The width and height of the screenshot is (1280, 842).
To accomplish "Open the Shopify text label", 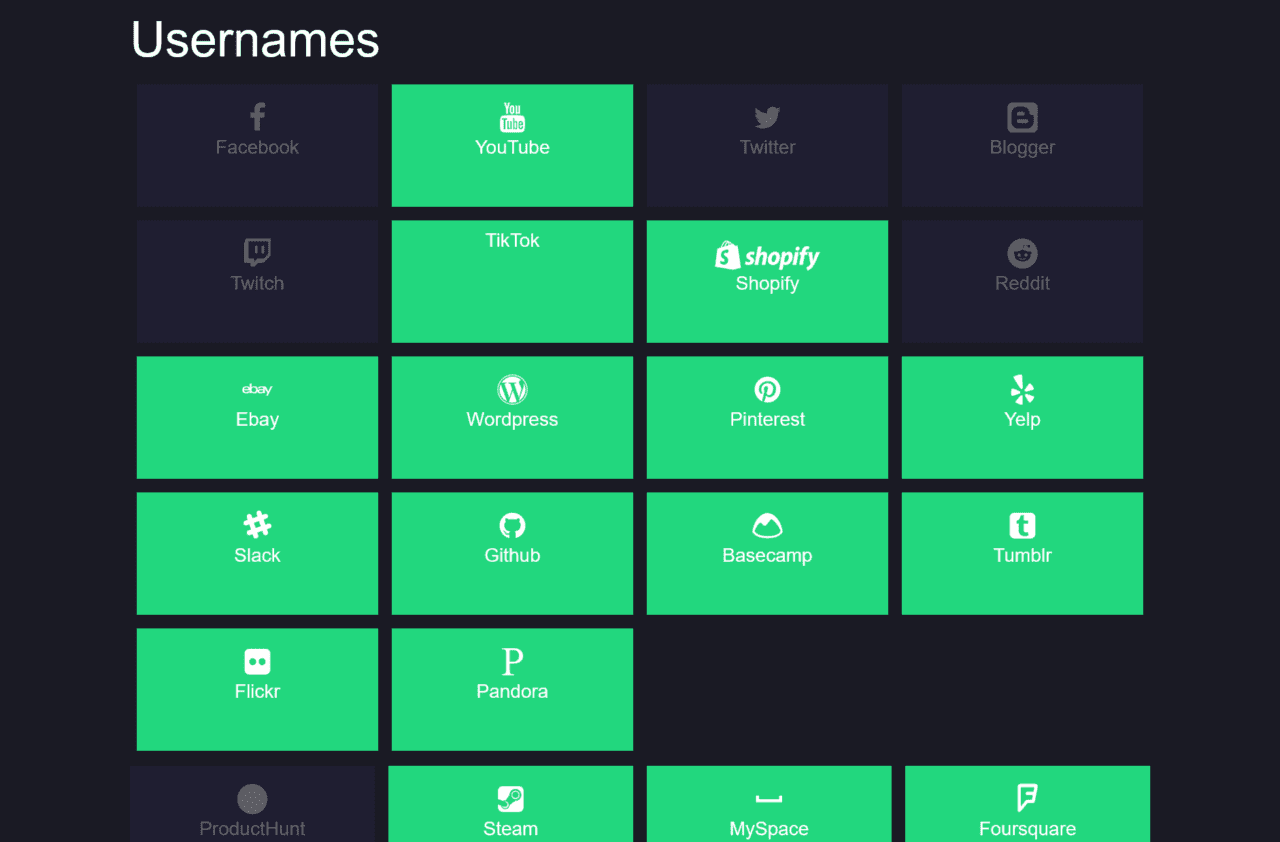I will pos(767,284).
